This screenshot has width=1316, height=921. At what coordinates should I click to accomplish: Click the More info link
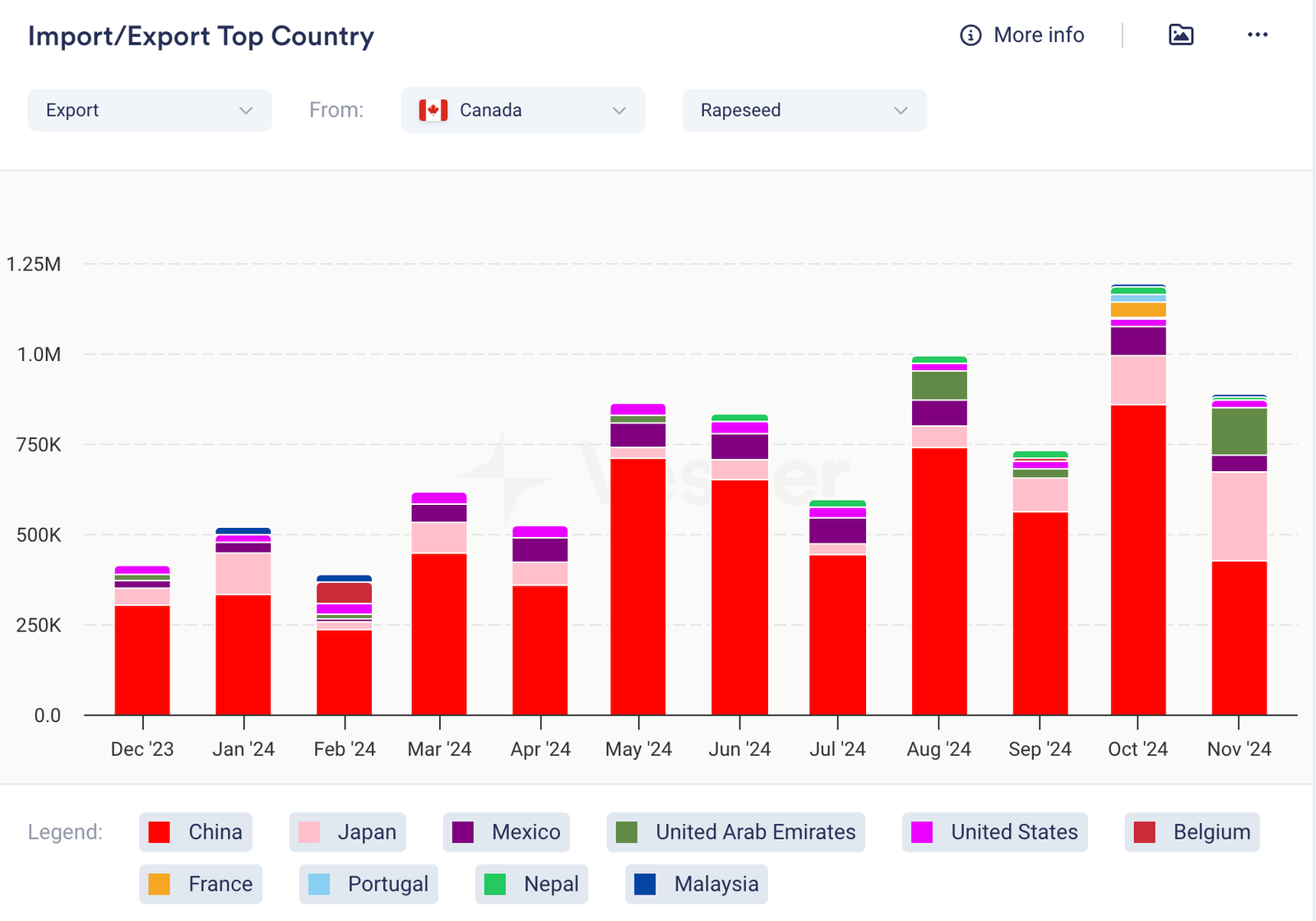1038,35
